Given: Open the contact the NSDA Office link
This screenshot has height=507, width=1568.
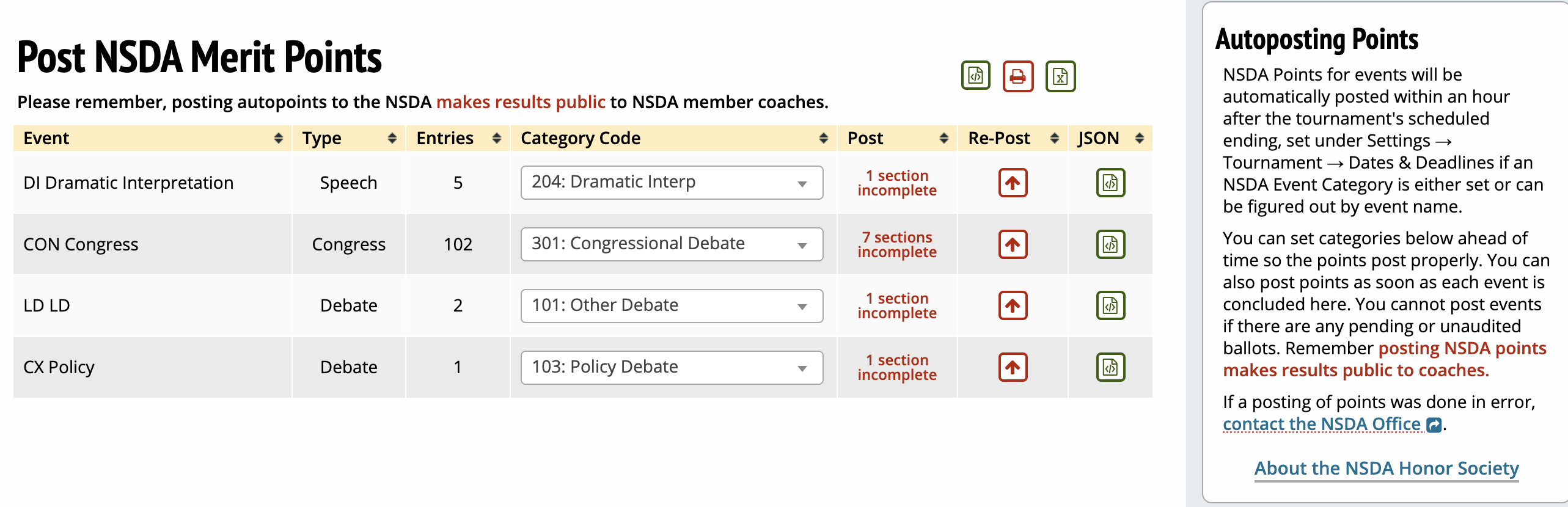Looking at the screenshot, I should 1321,424.
